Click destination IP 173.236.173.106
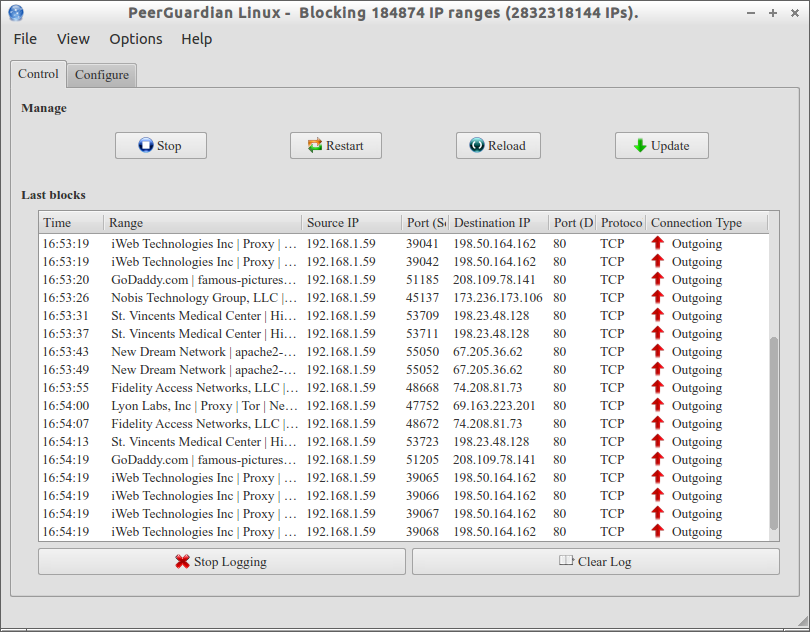Viewport: 810px width, 632px height. coord(497,298)
